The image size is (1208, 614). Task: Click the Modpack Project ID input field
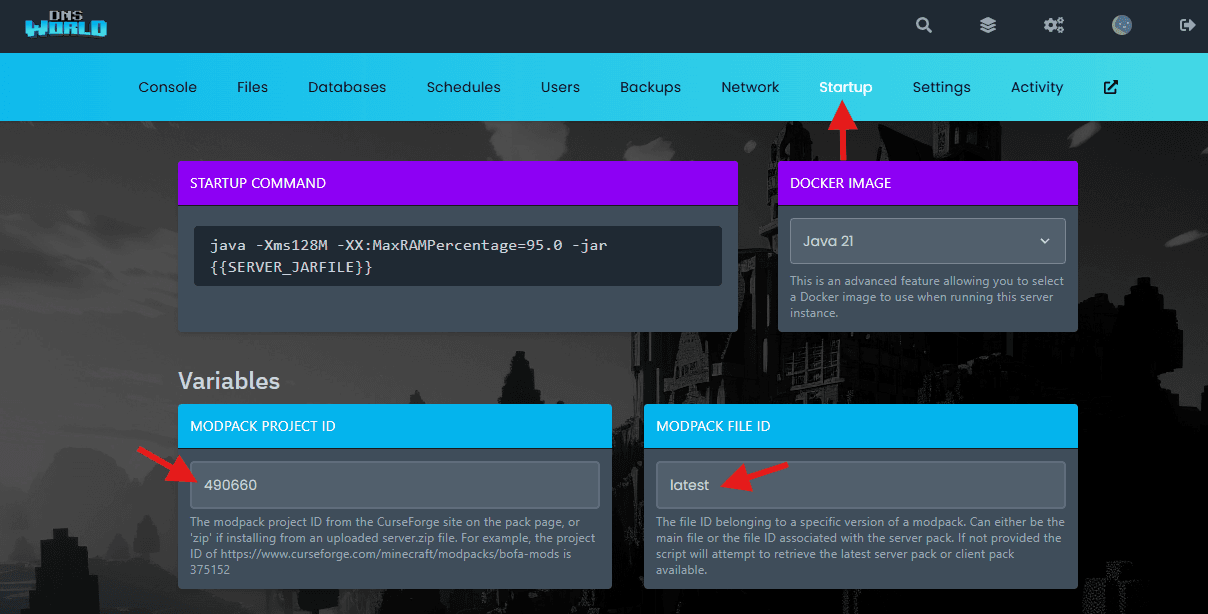click(x=395, y=485)
